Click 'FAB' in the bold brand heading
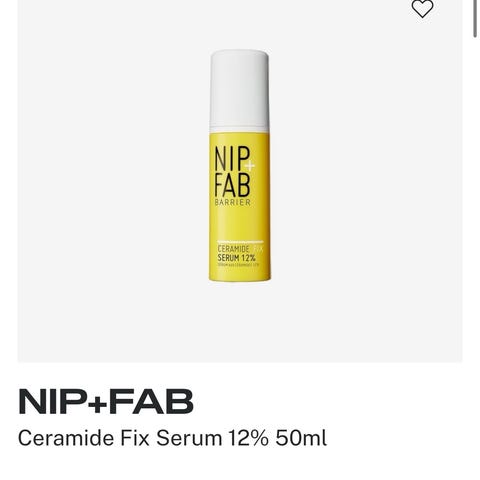Viewport: 480px width, 480px height. tap(152, 402)
